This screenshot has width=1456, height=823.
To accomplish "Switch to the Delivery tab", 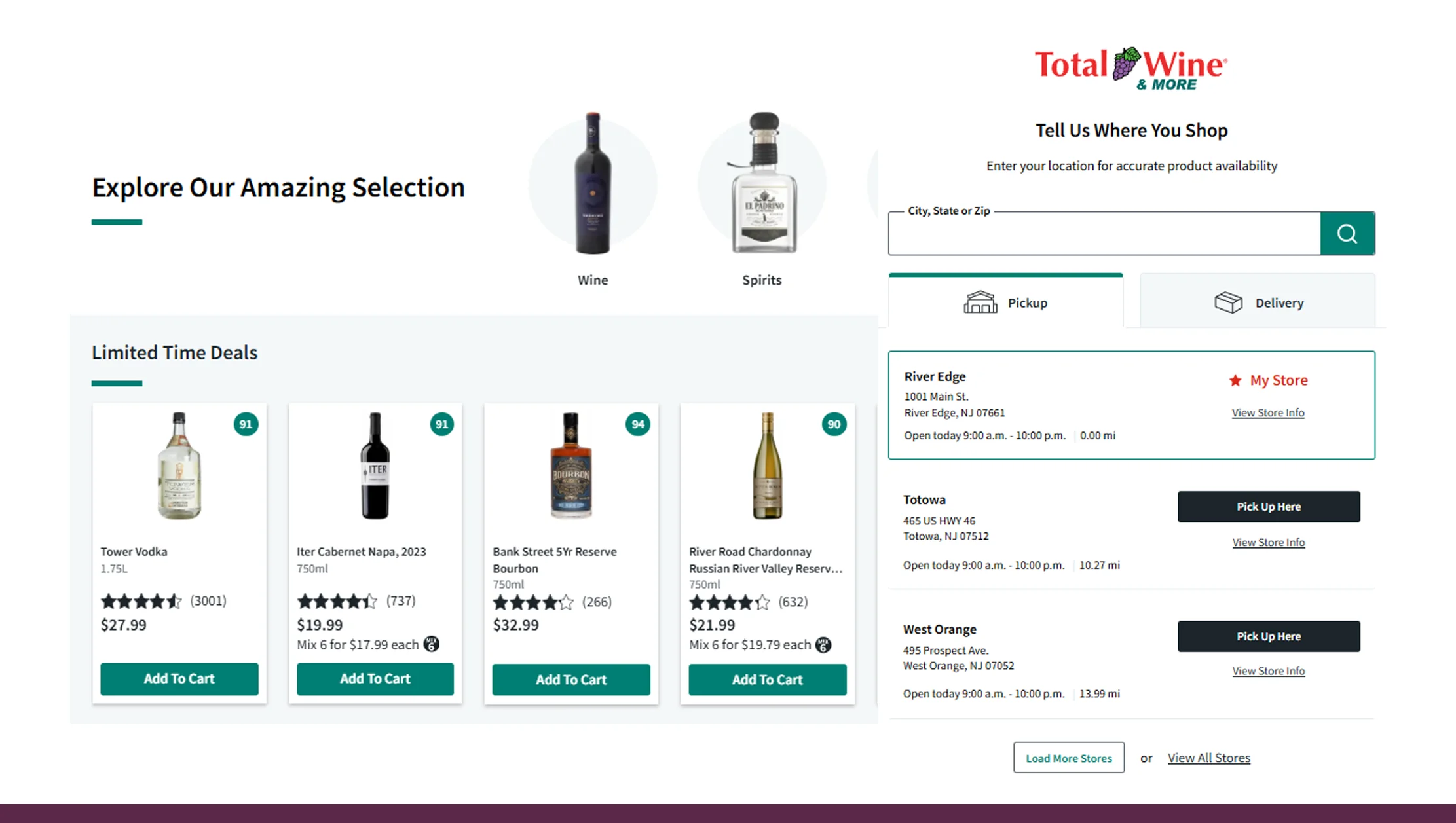I will coord(1256,302).
